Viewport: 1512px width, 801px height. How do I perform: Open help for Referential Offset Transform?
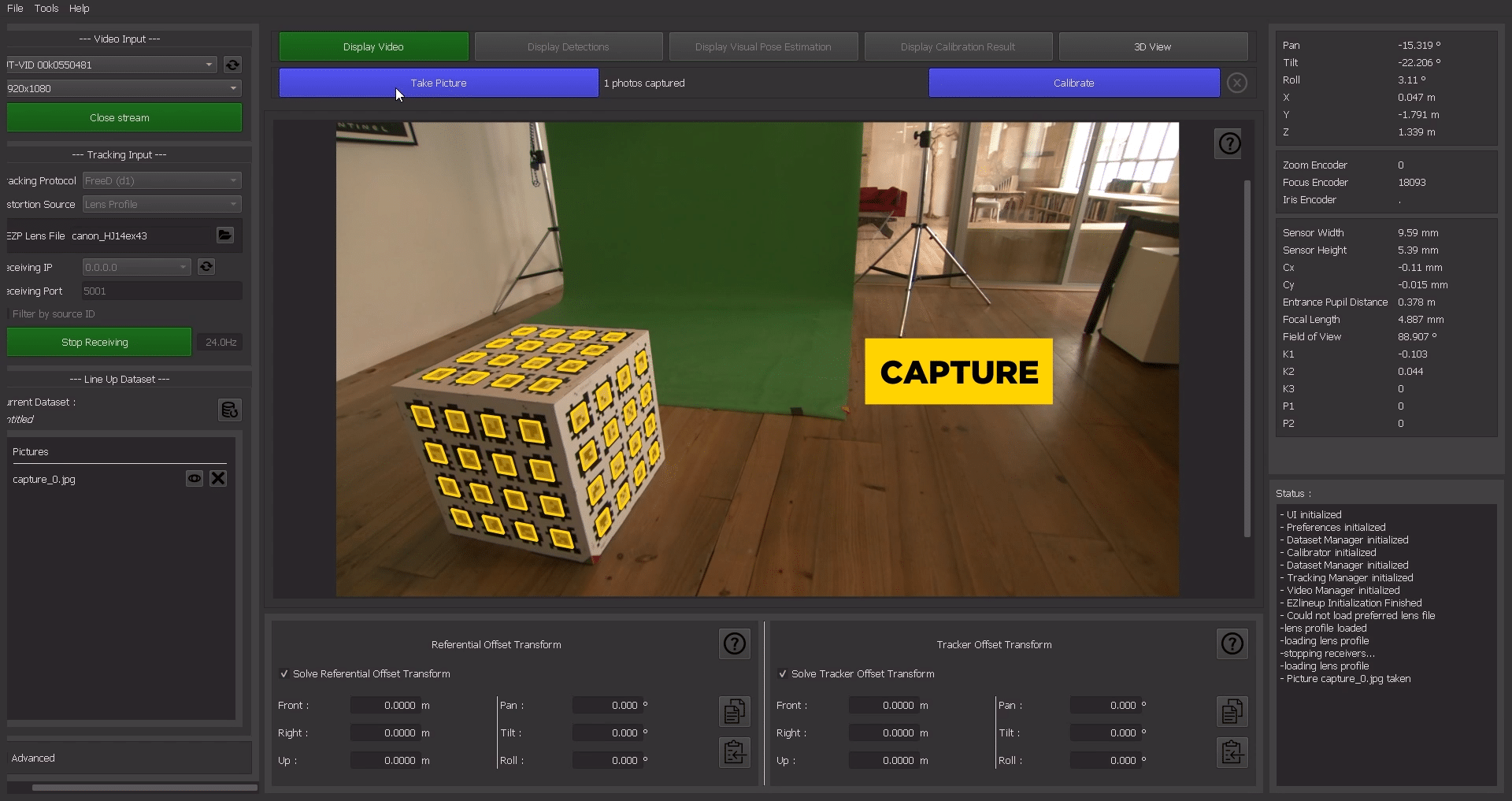click(734, 644)
